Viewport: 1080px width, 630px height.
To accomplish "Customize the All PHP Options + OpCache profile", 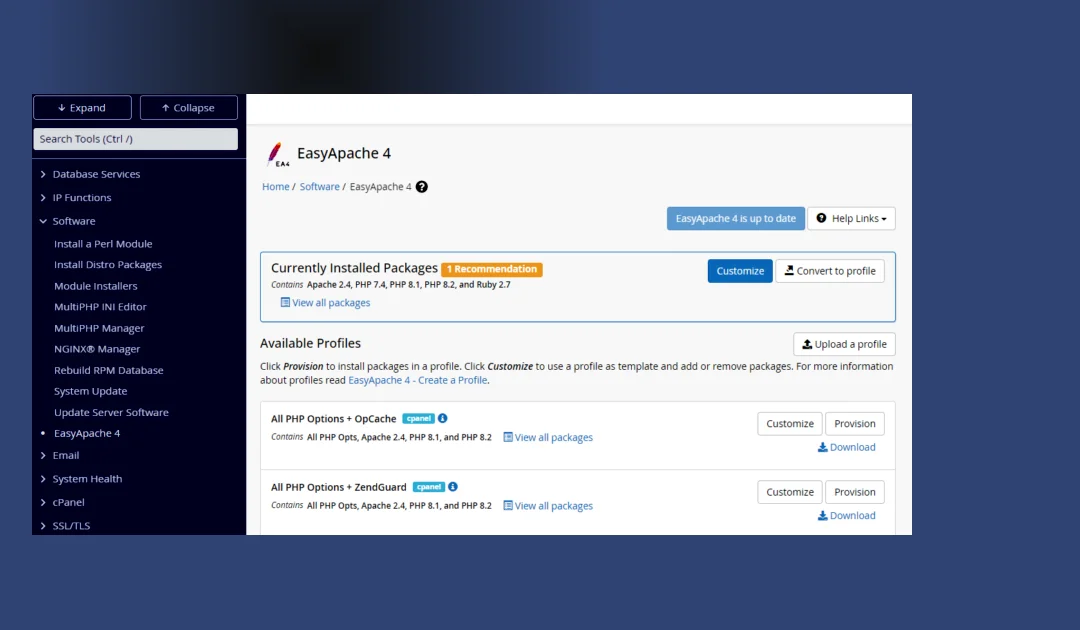I will (790, 423).
